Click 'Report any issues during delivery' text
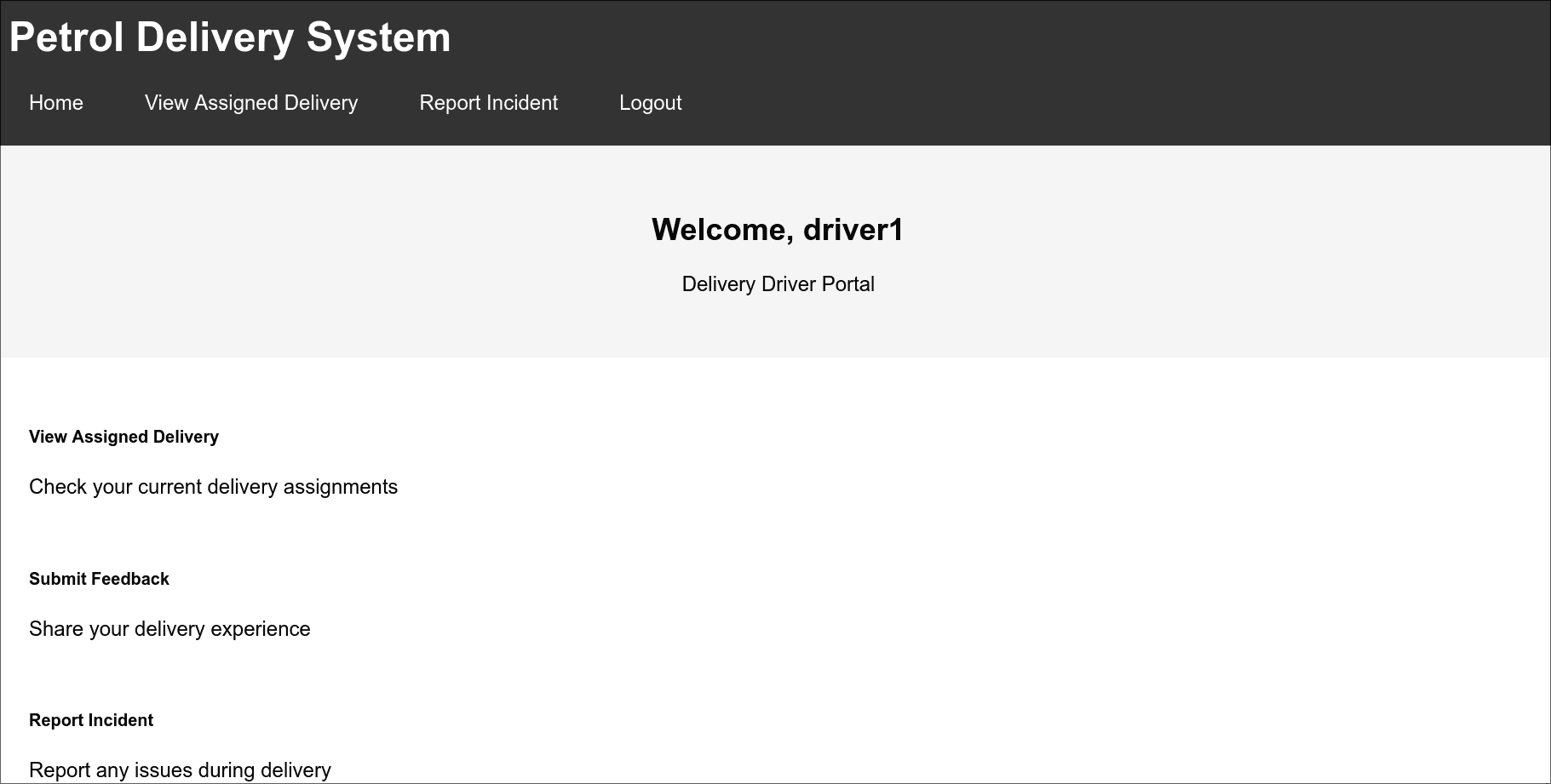 (x=180, y=769)
